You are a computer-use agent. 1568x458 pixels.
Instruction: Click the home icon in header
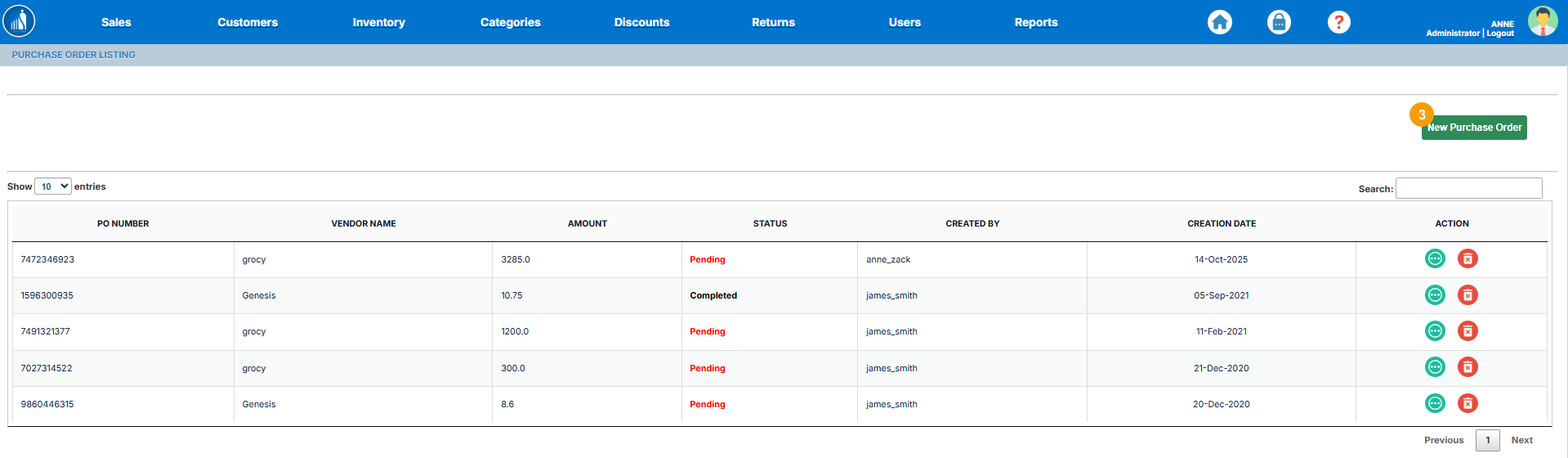point(1220,22)
